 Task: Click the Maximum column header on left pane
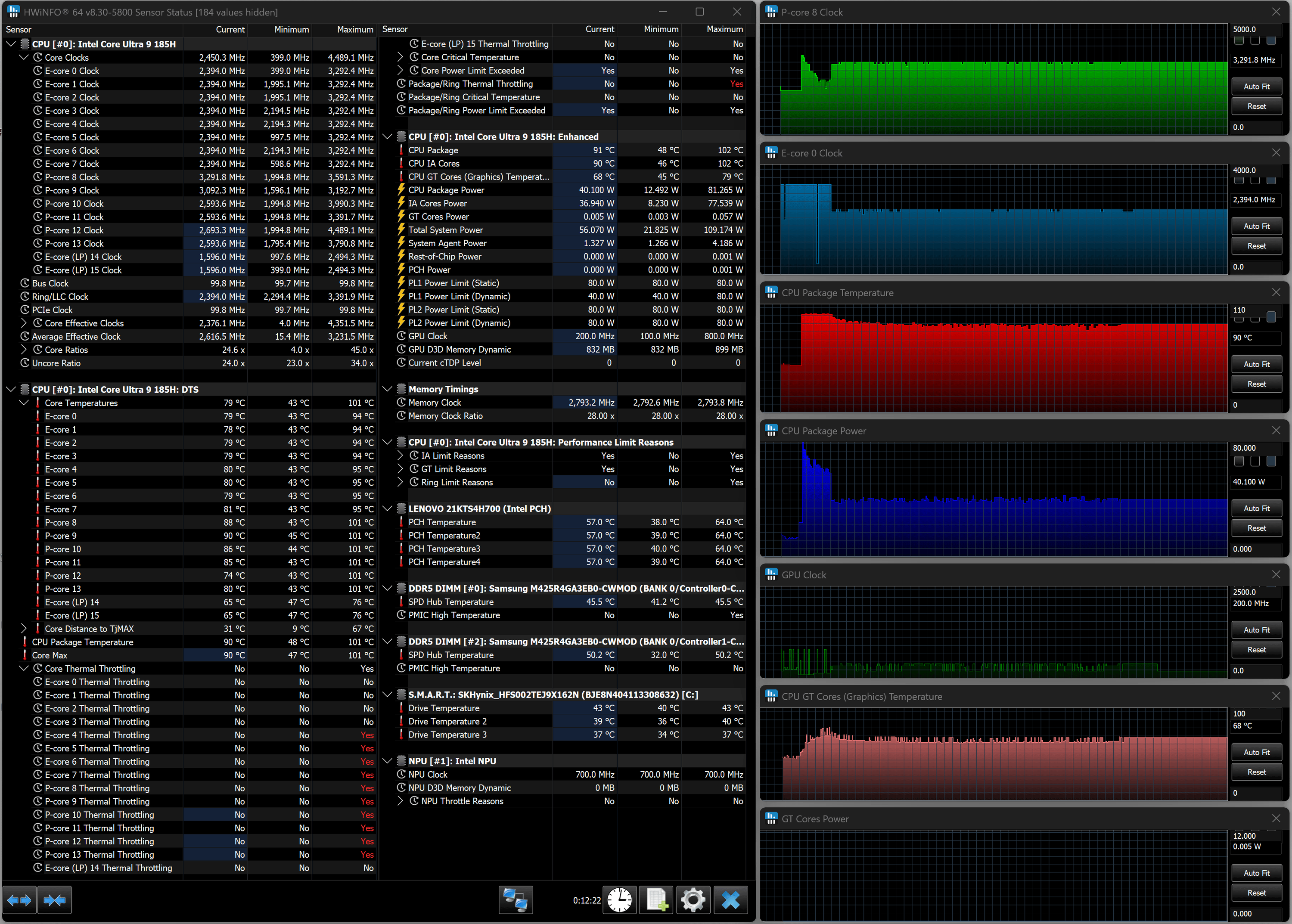click(x=354, y=30)
